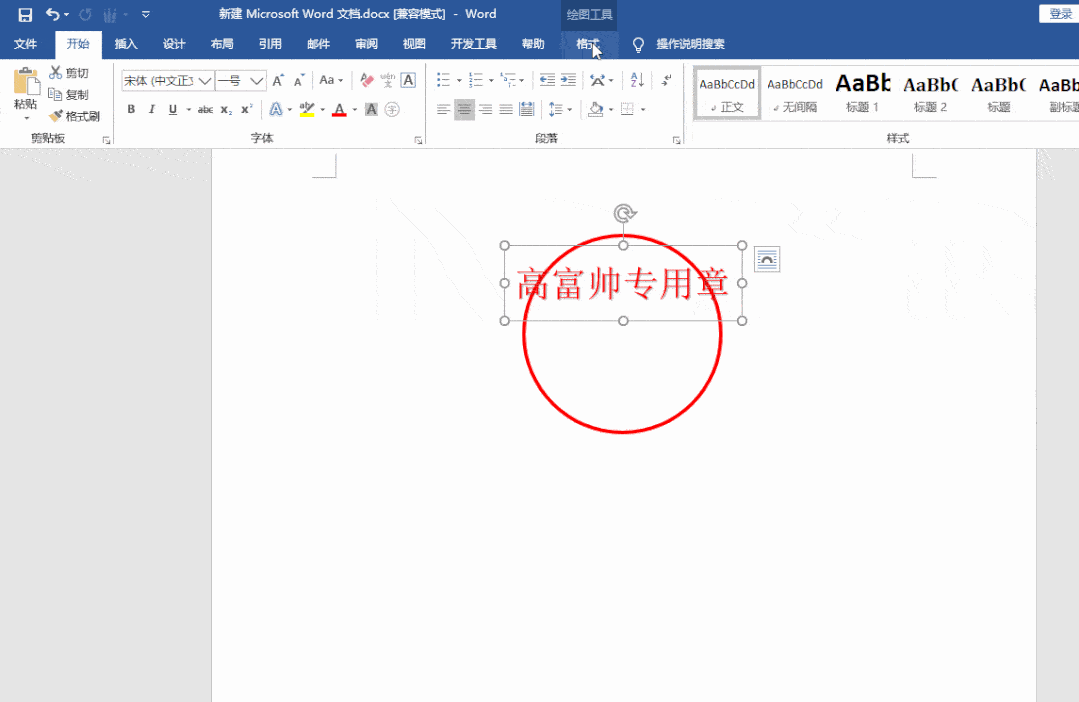Open the font color dropdown arrow
The width and height of the screenshot is (1079, 702).
coord(355,109)
